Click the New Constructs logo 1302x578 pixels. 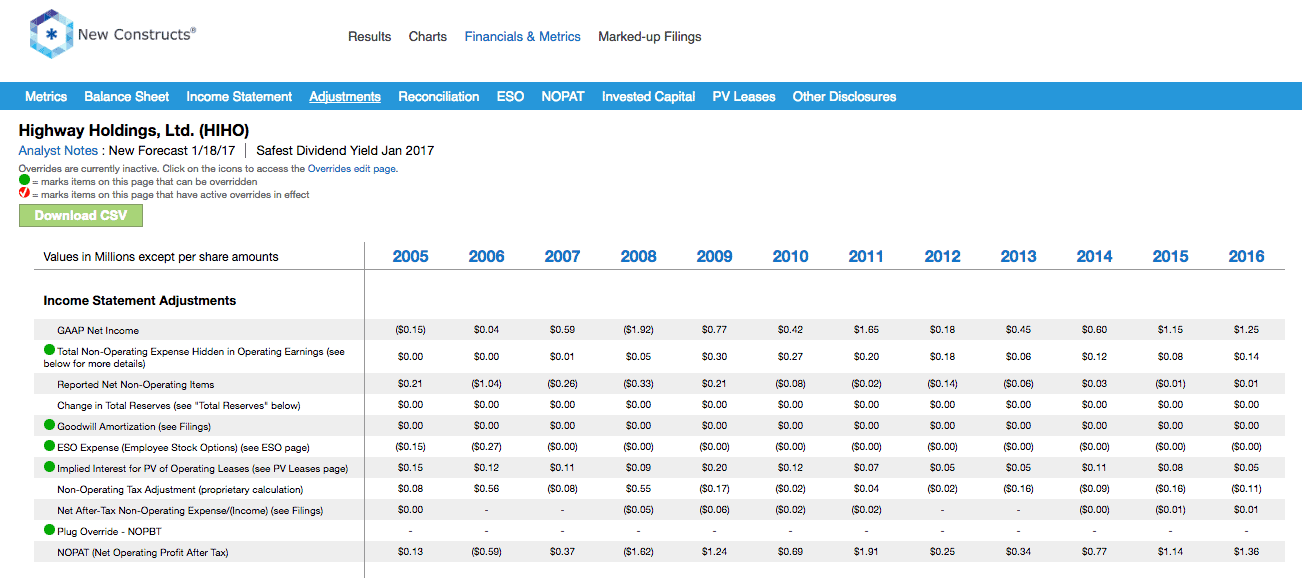click(113, 36)
